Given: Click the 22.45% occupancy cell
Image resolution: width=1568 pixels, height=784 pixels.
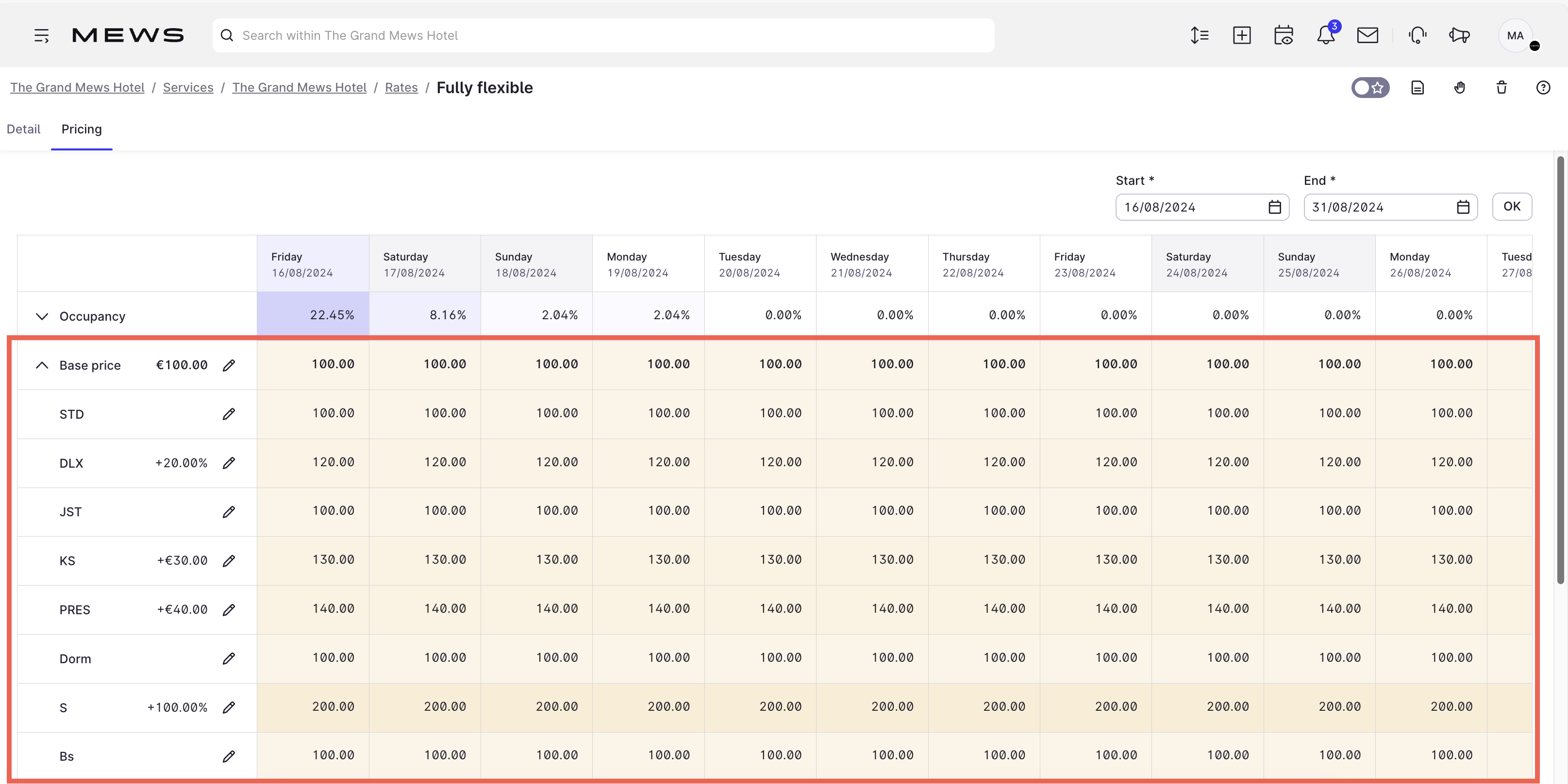Looking at the screenshot, I should point(313,314).
